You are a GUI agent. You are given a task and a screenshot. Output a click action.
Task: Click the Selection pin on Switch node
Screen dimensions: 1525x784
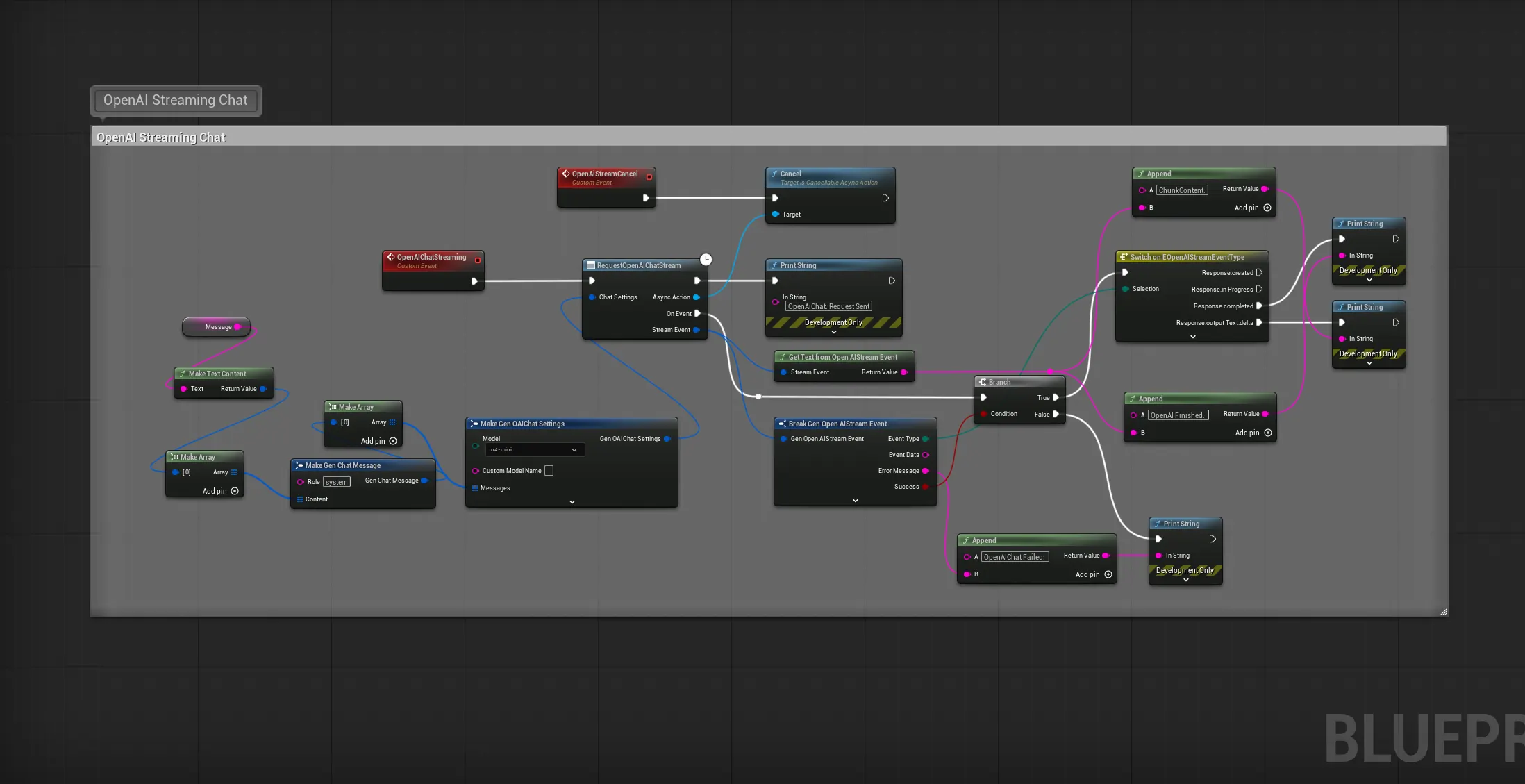pos(1125,289)
